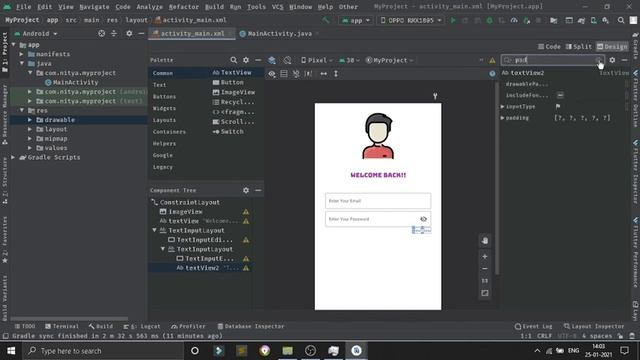Select the drawable folder in project tree

(60, 120)
